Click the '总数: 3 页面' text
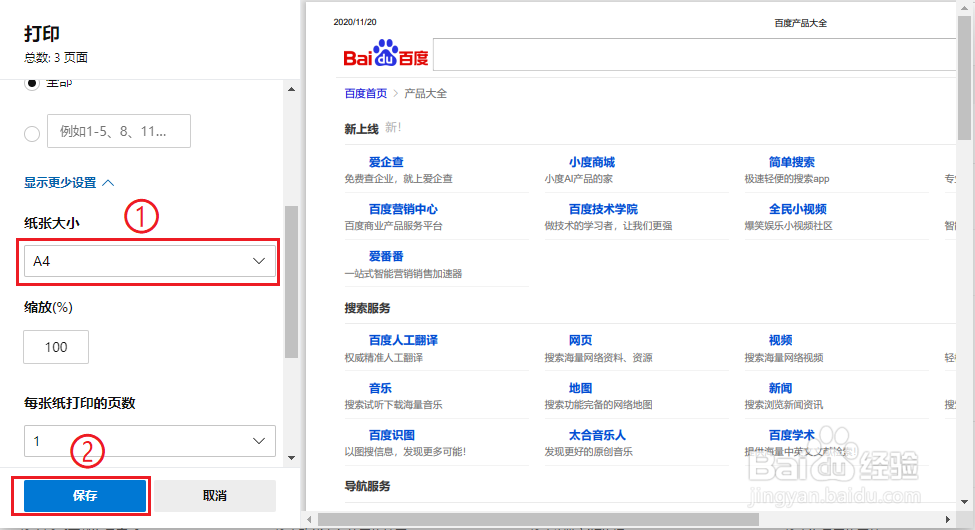 pos(56,58)
